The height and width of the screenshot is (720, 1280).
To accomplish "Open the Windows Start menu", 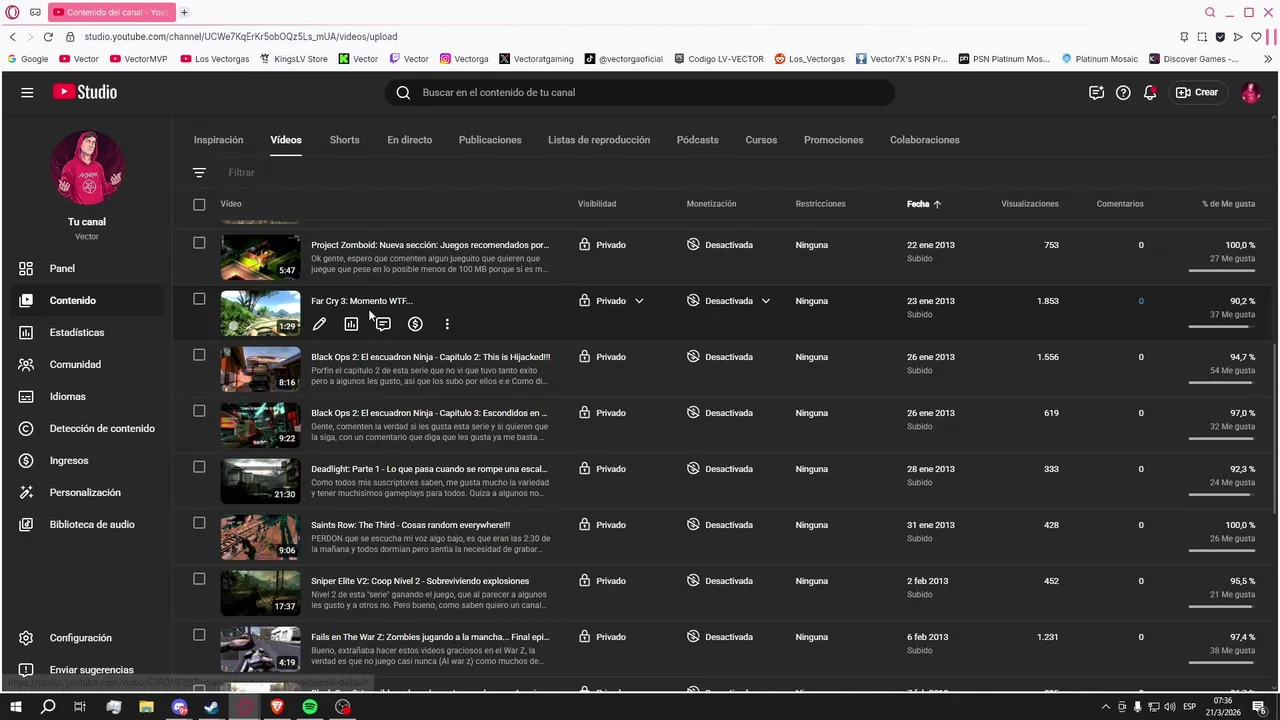I will click(x=16, y=707).
